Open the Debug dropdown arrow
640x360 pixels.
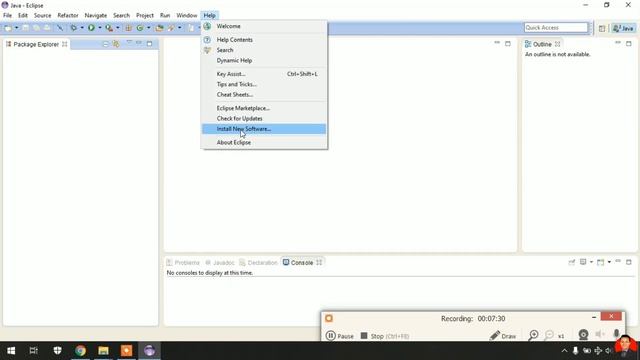pos(82,28)
